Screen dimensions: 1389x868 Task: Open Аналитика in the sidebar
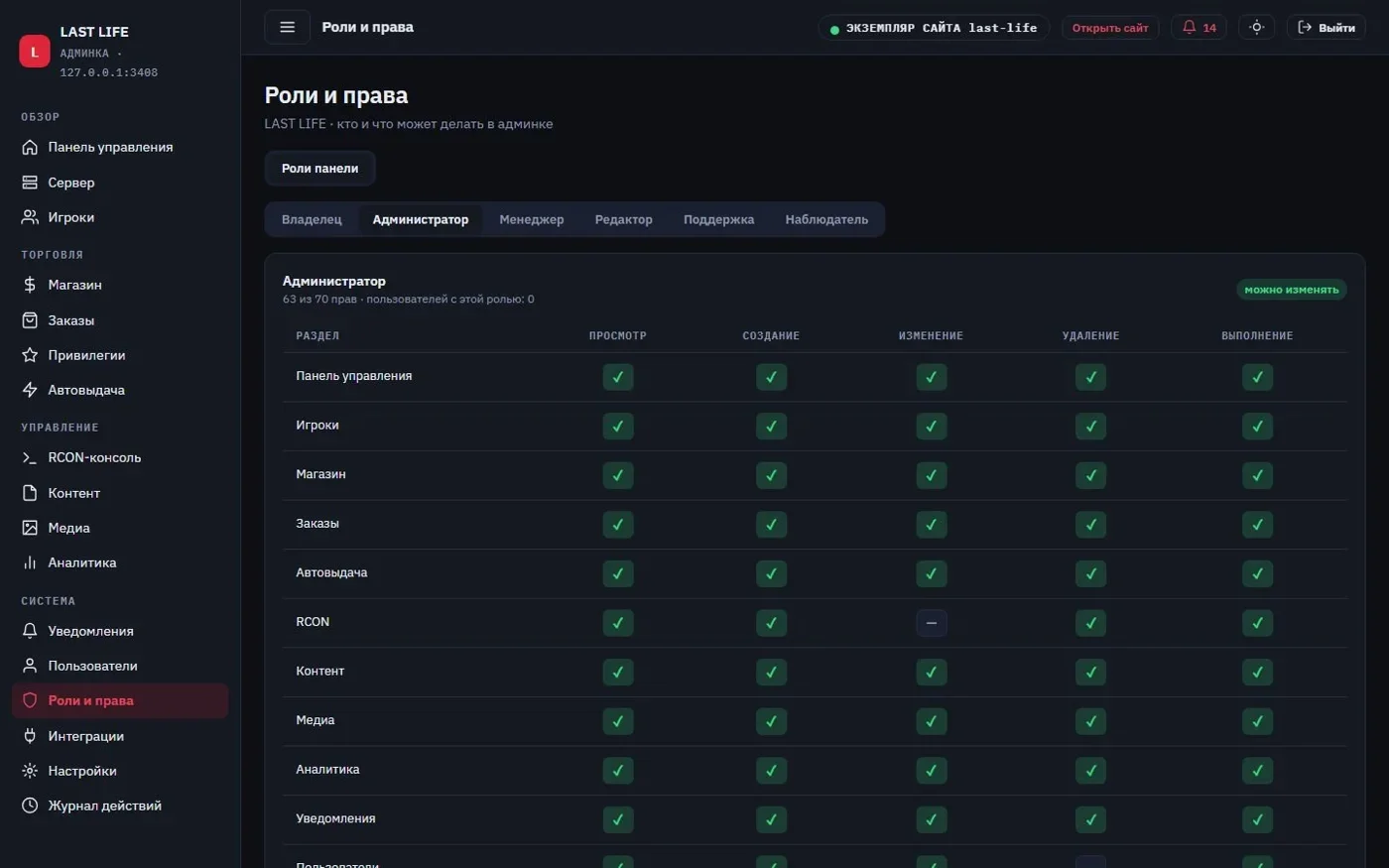click(120, 562)
